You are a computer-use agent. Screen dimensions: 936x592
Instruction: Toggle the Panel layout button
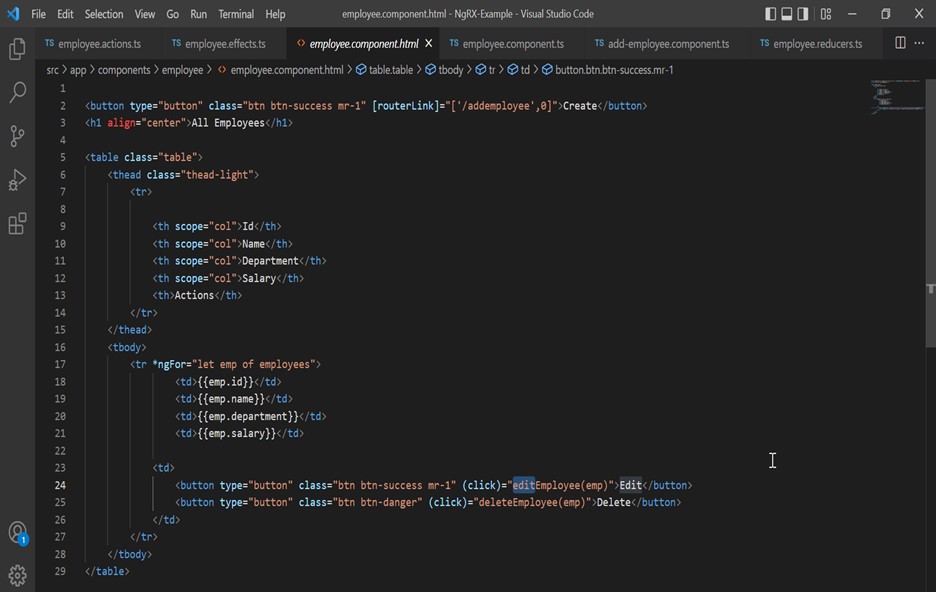(x=787, y=14)
